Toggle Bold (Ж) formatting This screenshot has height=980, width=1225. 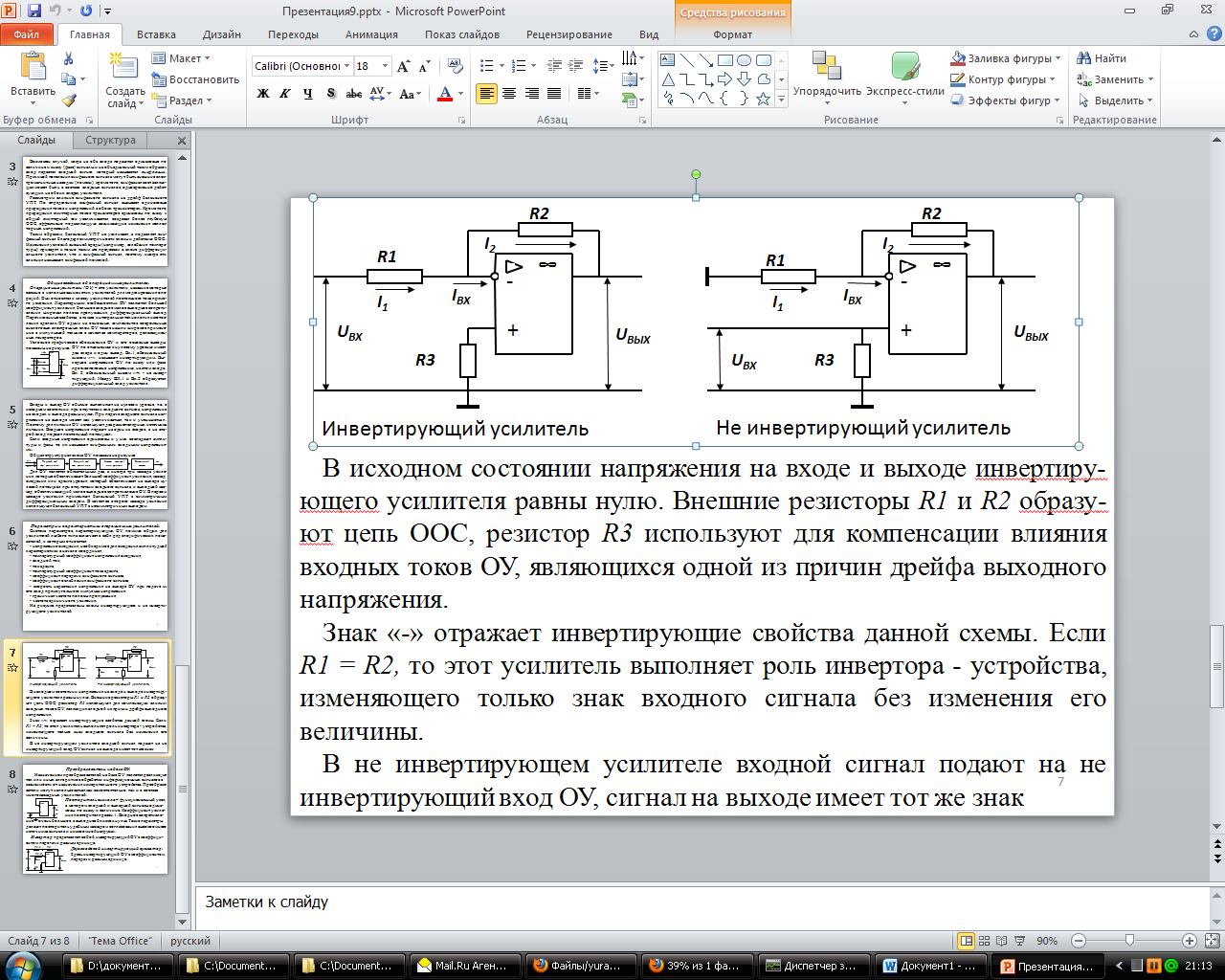point(263,94)
